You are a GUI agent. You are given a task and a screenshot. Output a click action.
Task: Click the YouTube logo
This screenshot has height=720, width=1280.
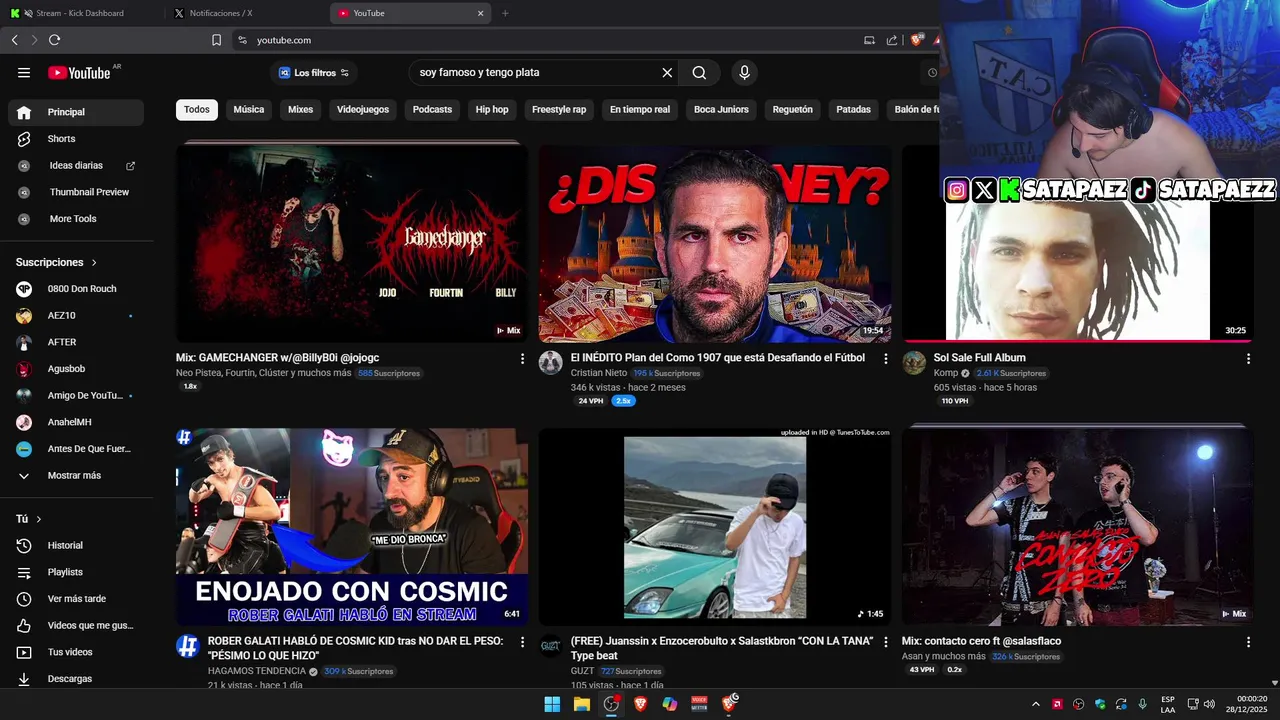point(79,73)
